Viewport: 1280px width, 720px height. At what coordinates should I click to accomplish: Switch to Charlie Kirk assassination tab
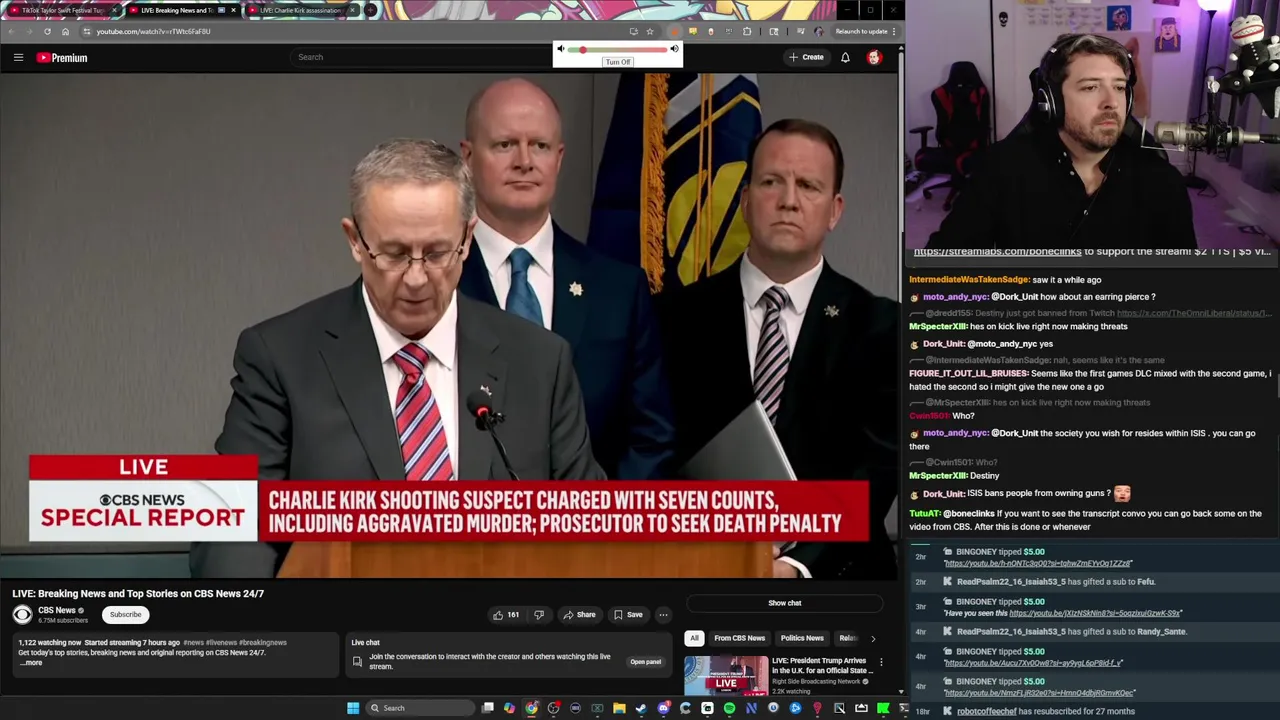(x=300, y=10)
